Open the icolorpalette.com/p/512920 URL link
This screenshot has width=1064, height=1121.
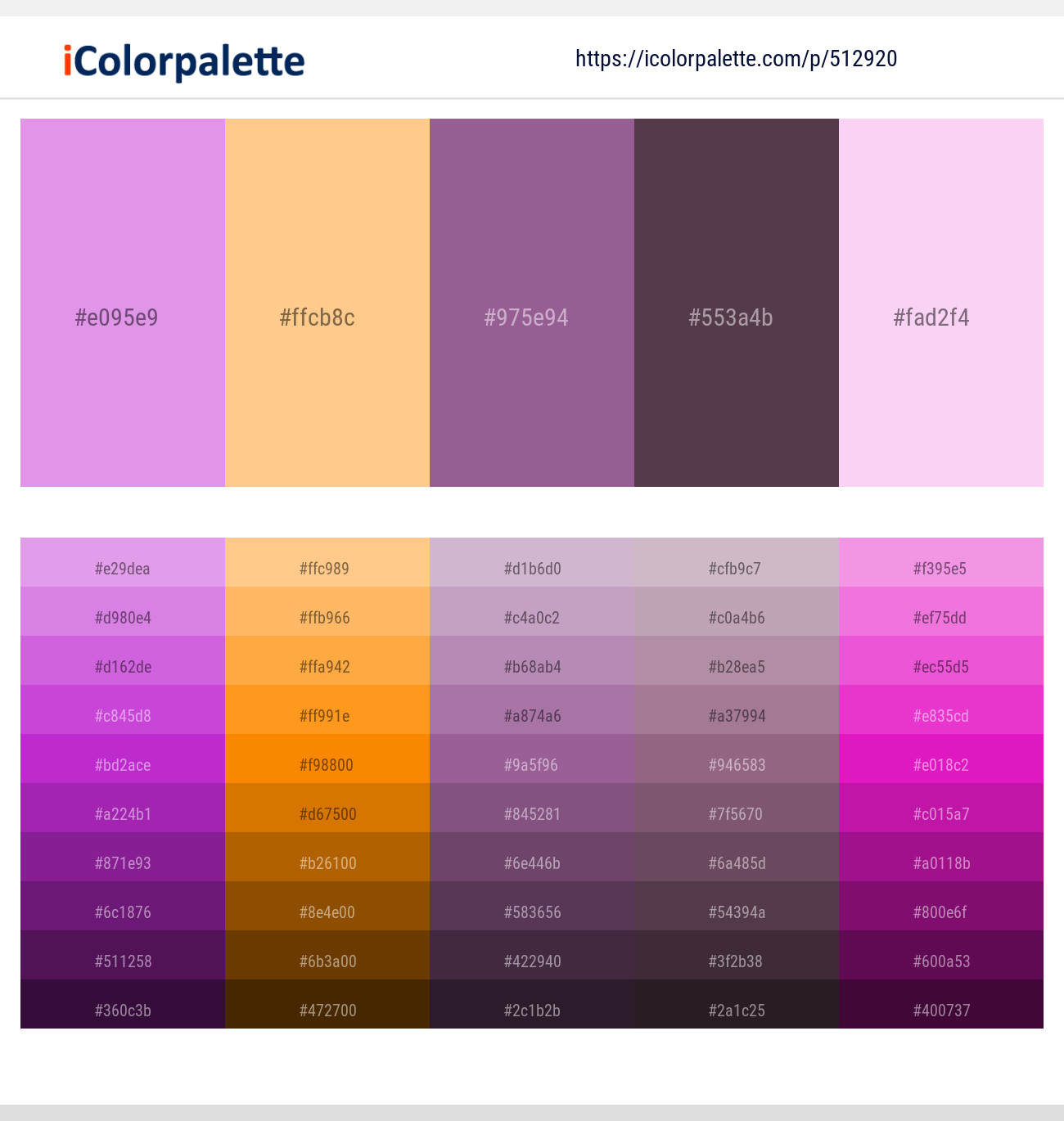(x=737, y=59)
